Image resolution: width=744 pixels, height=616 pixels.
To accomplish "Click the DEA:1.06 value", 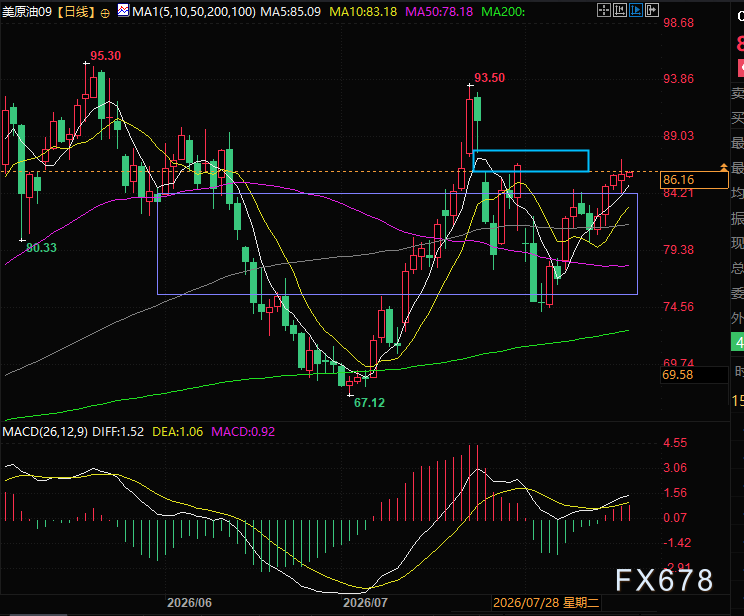I will click(x=177, y=432).
